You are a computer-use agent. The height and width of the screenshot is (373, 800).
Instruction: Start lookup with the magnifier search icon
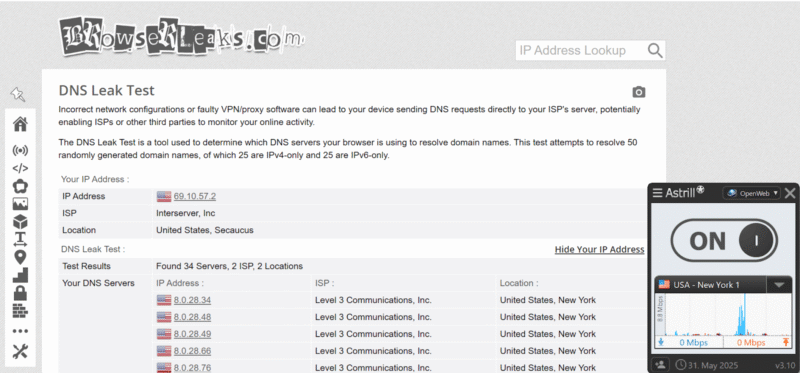tap(655, 51)
